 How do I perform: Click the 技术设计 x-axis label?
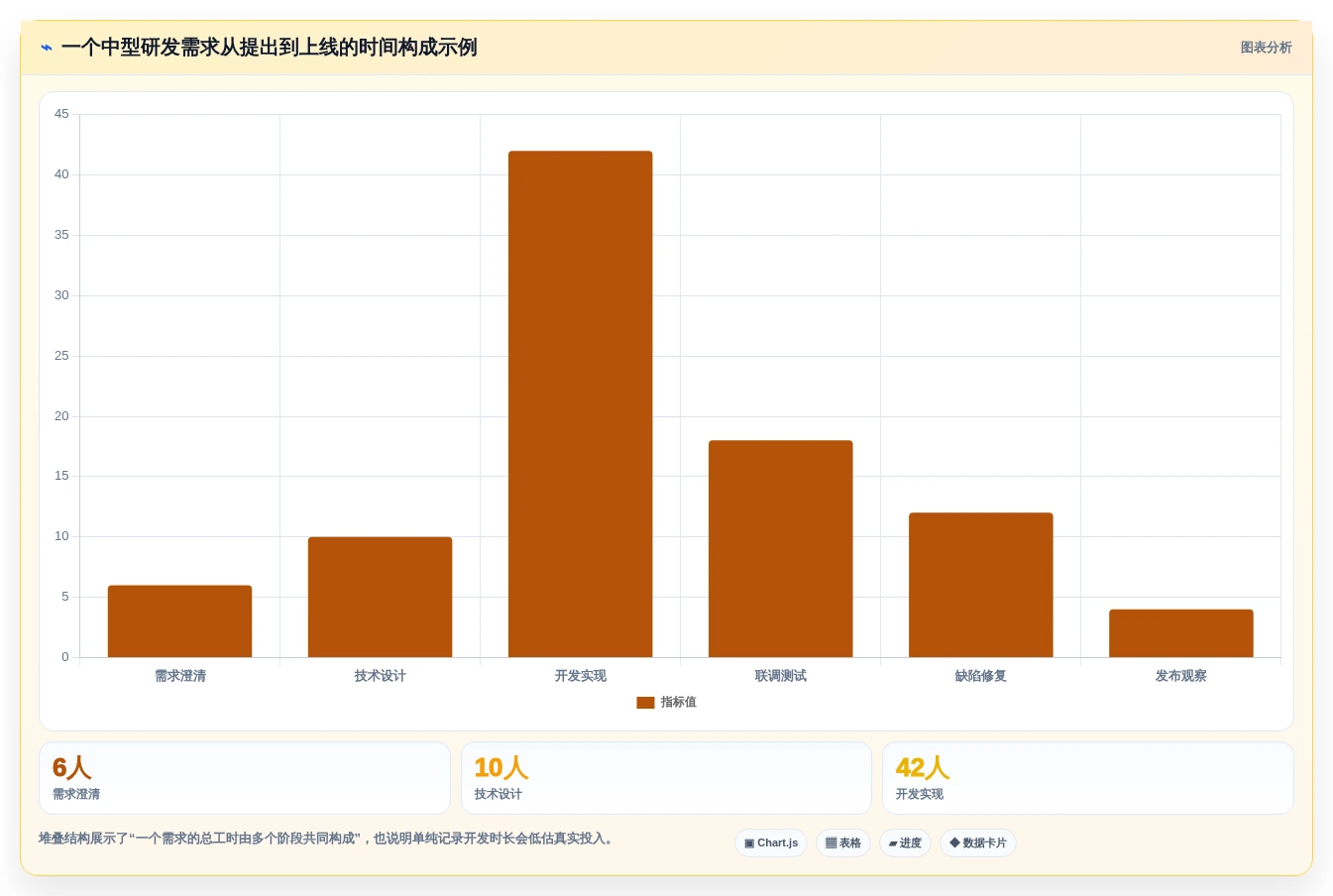381,676
